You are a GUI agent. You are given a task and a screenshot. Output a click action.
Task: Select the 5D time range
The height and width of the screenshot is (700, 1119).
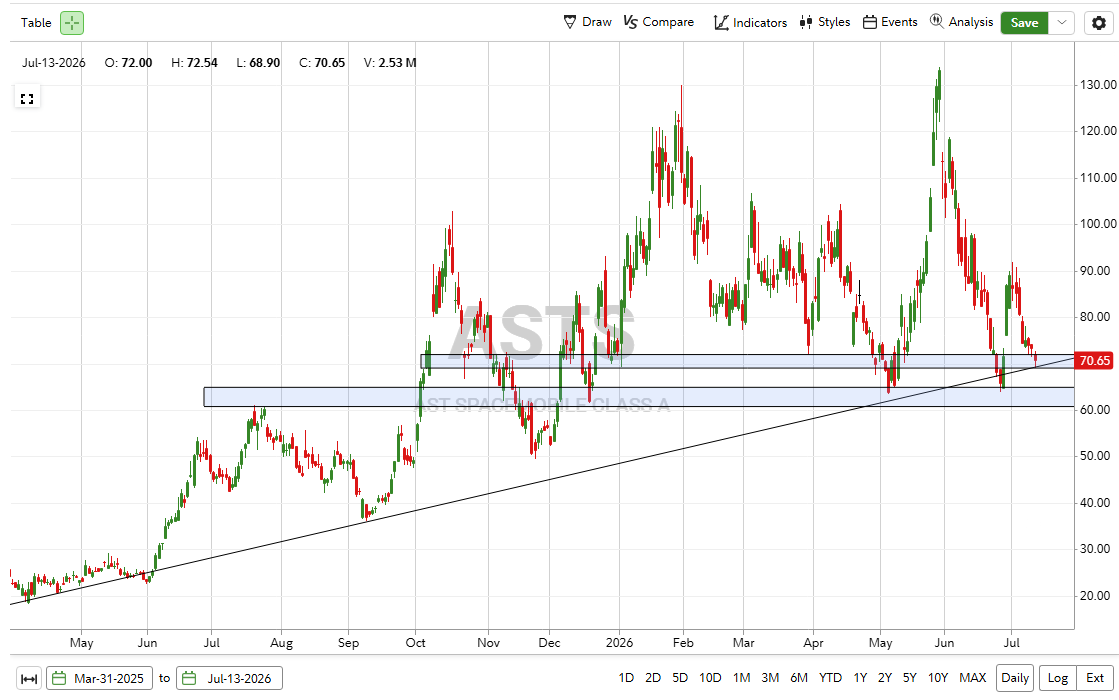680,678
